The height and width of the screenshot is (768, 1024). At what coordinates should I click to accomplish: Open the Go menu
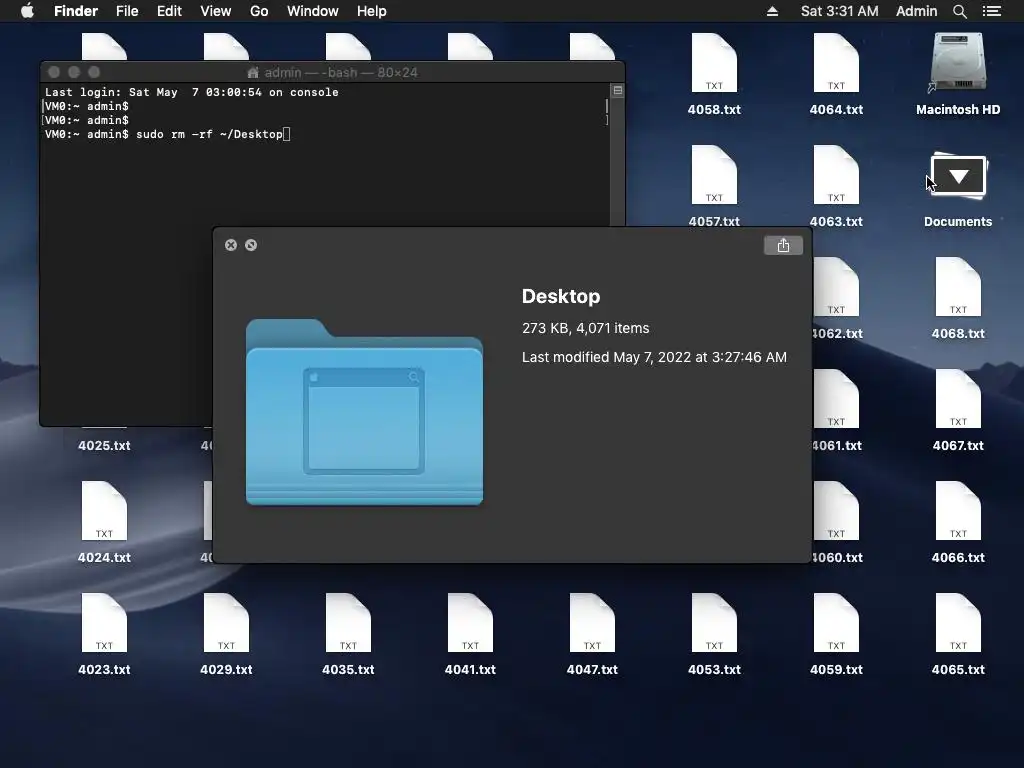pyautogui.click(x=259, y=11)
